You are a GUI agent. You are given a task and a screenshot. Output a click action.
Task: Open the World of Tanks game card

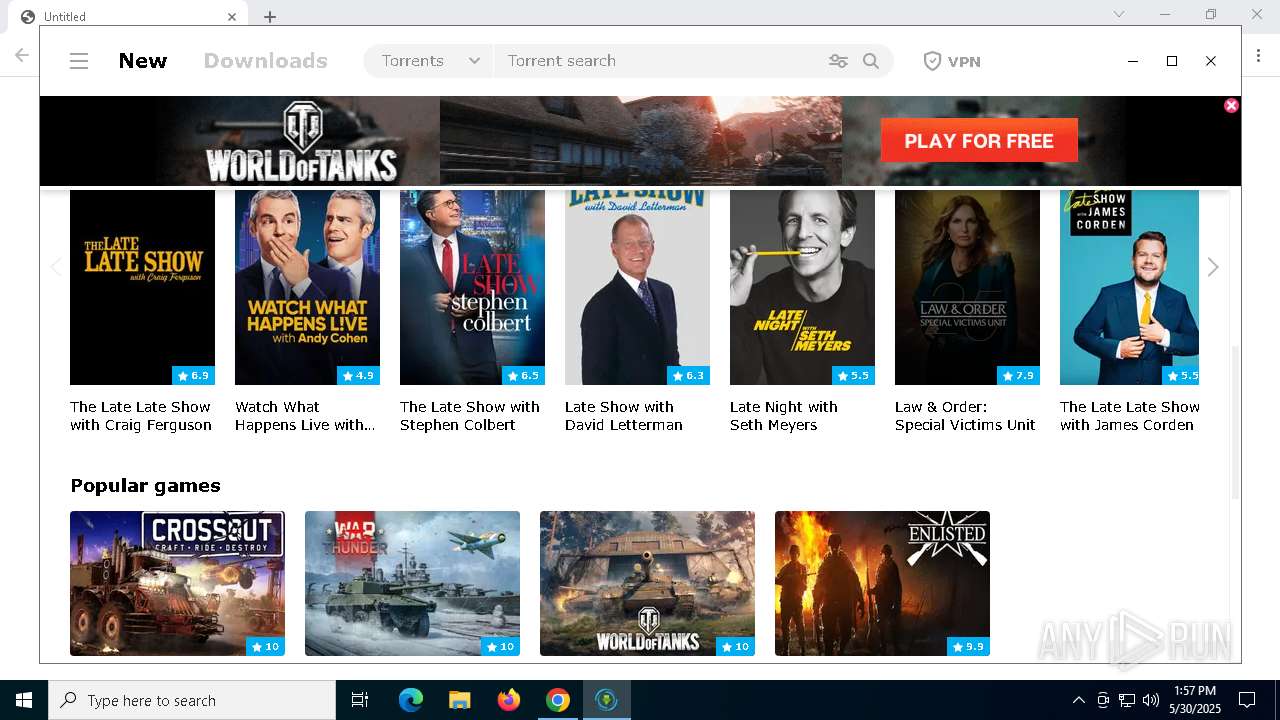click(x=647, y=584)
